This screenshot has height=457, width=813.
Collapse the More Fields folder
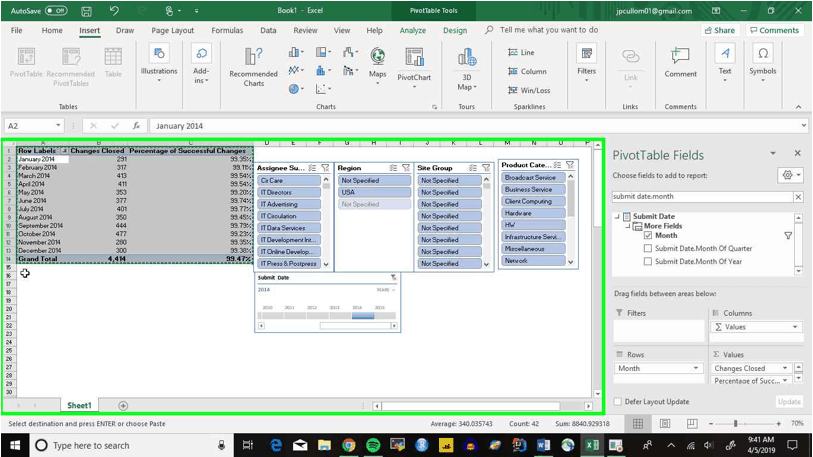627,226
